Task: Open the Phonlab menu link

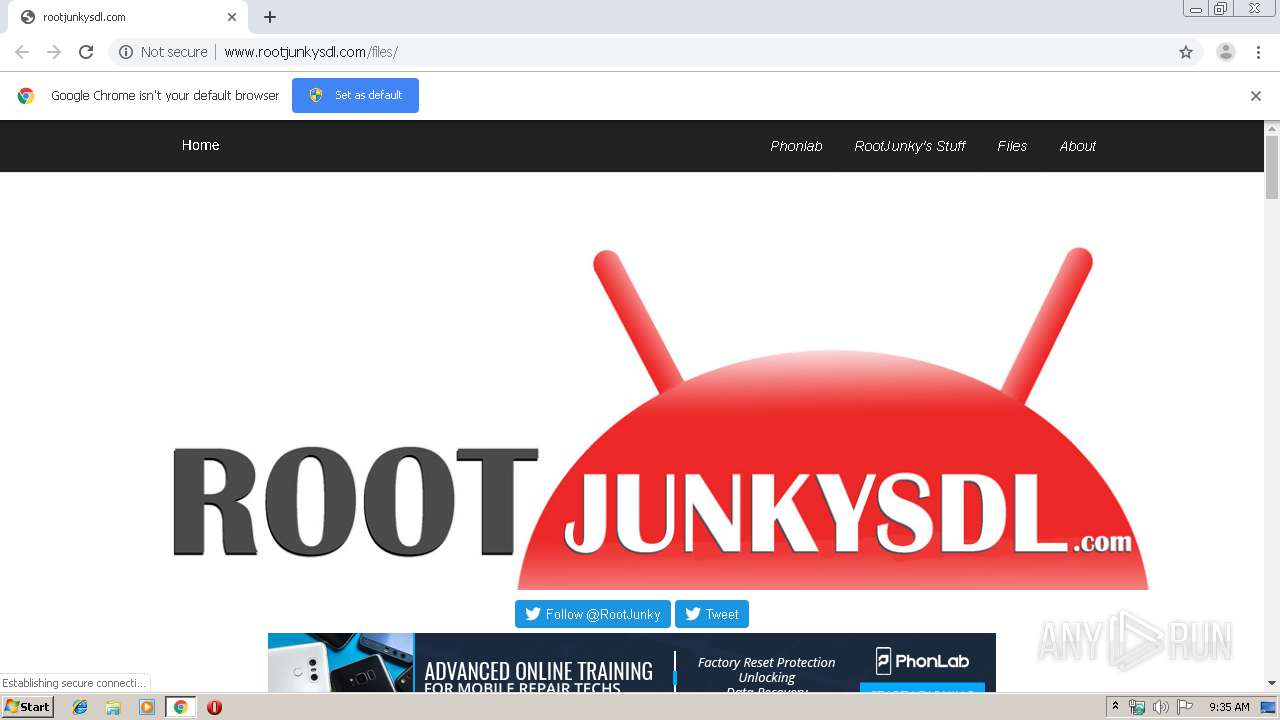Action: click(796, 146)
